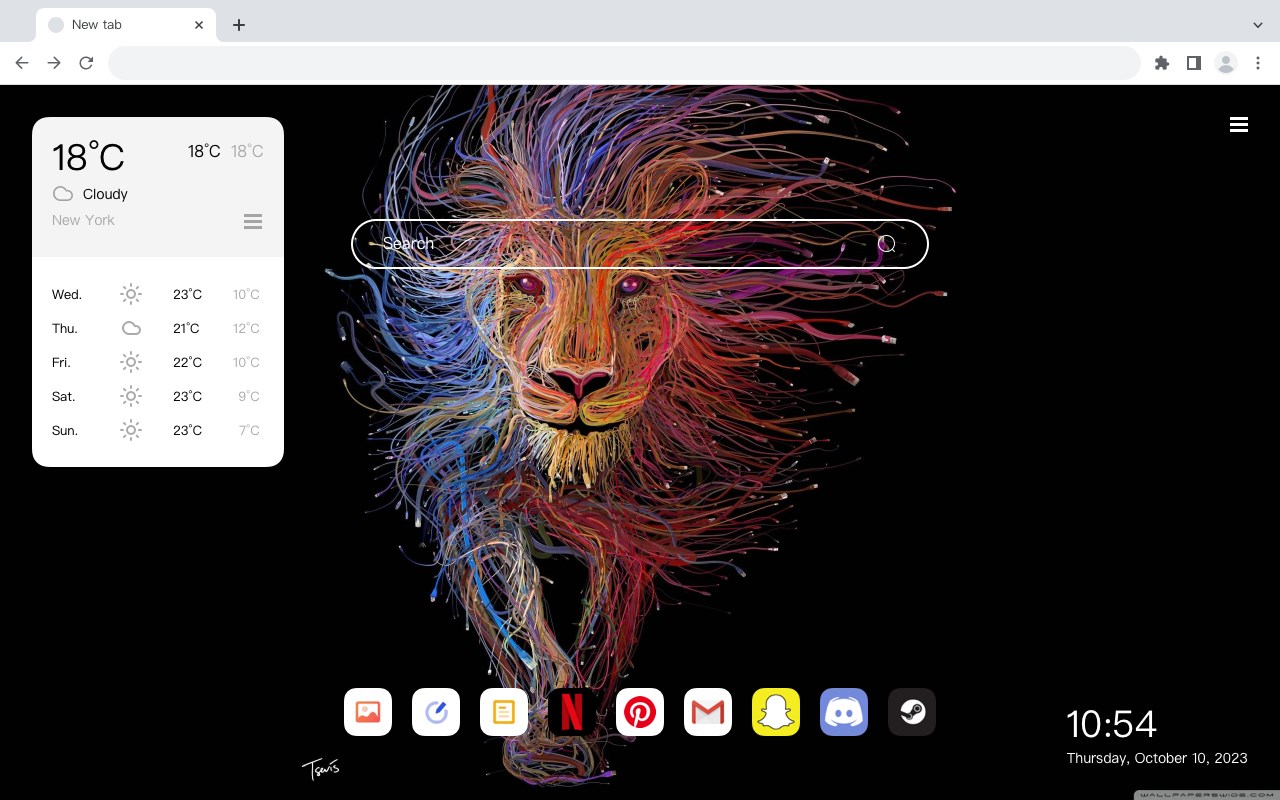
Task: Open Chrome's three-dot menu
Action: (x=1258, y=63)
